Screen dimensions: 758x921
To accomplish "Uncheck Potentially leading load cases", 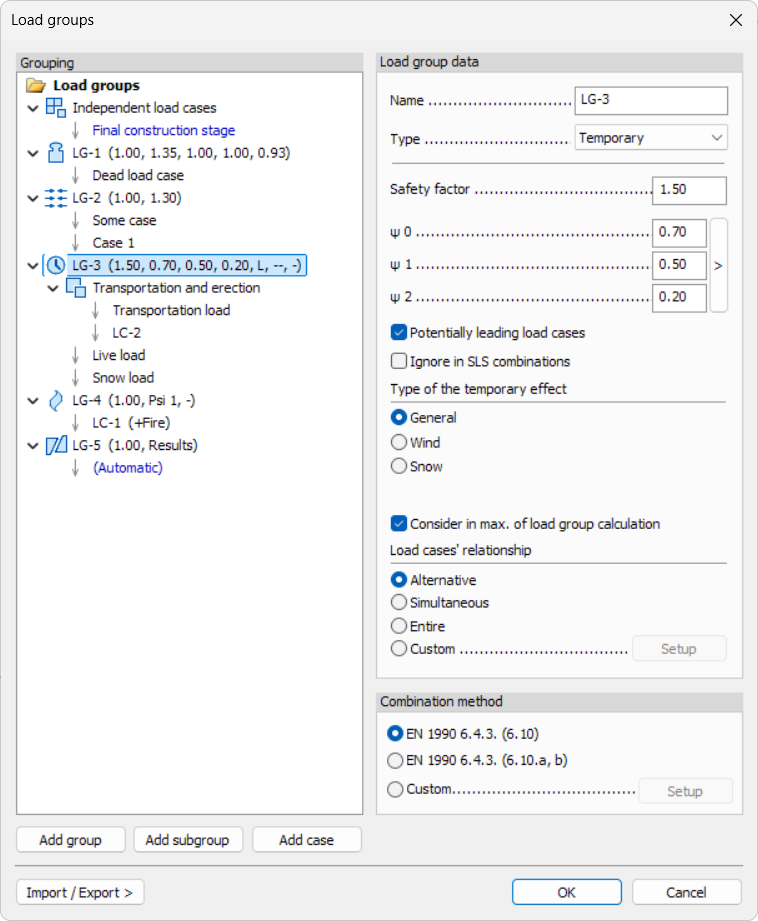I will [399, 332].
